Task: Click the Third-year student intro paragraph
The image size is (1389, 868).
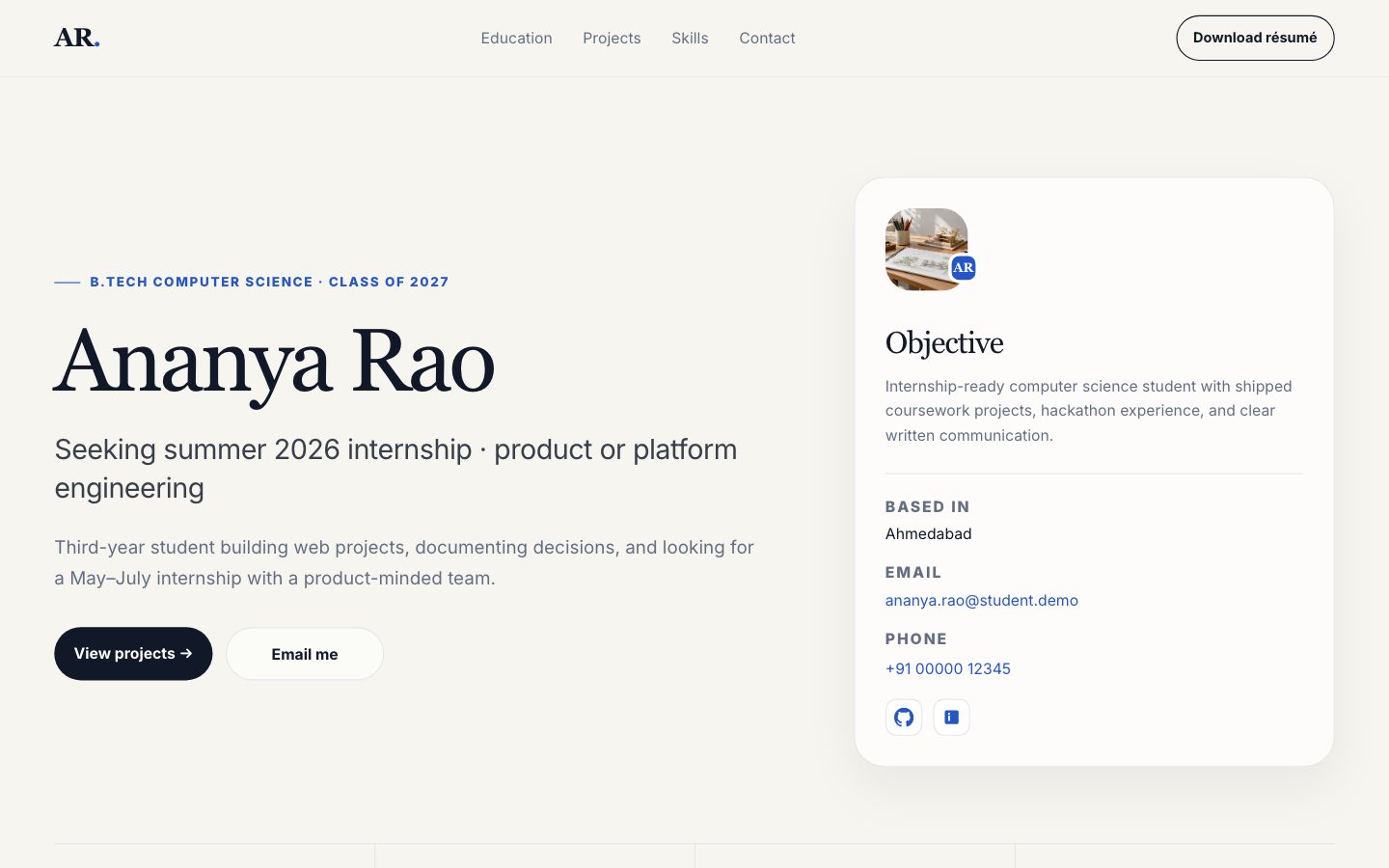Action: (404, 562)
